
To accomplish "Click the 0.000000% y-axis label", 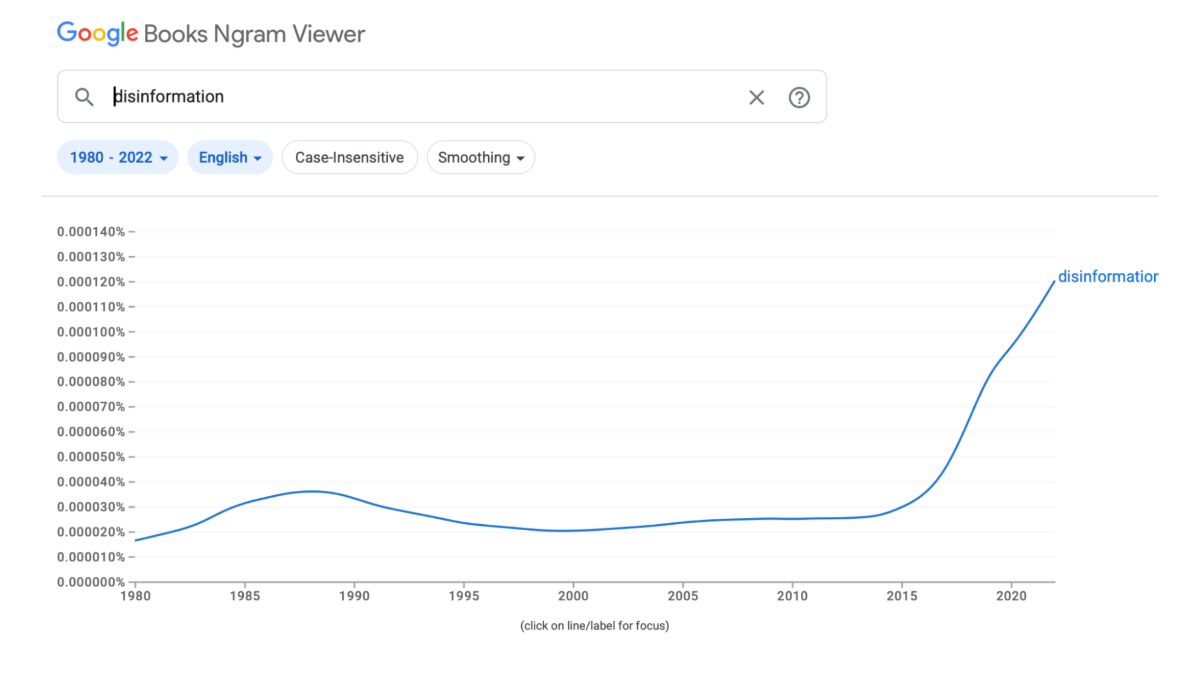I will 91,581.
